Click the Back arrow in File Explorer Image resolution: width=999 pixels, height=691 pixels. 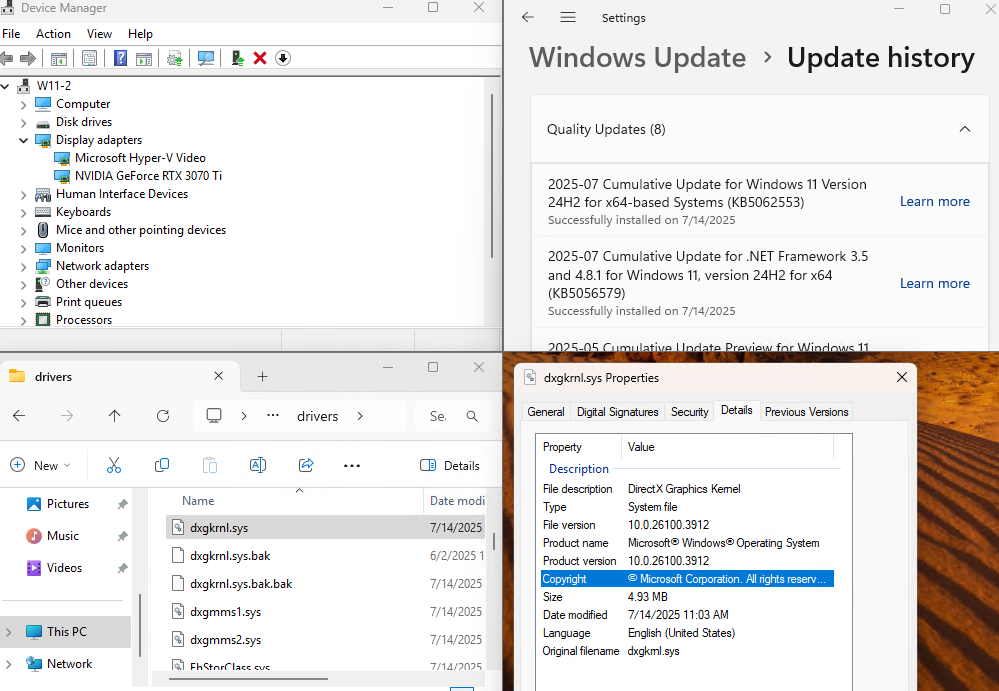(x=19, y=416)
